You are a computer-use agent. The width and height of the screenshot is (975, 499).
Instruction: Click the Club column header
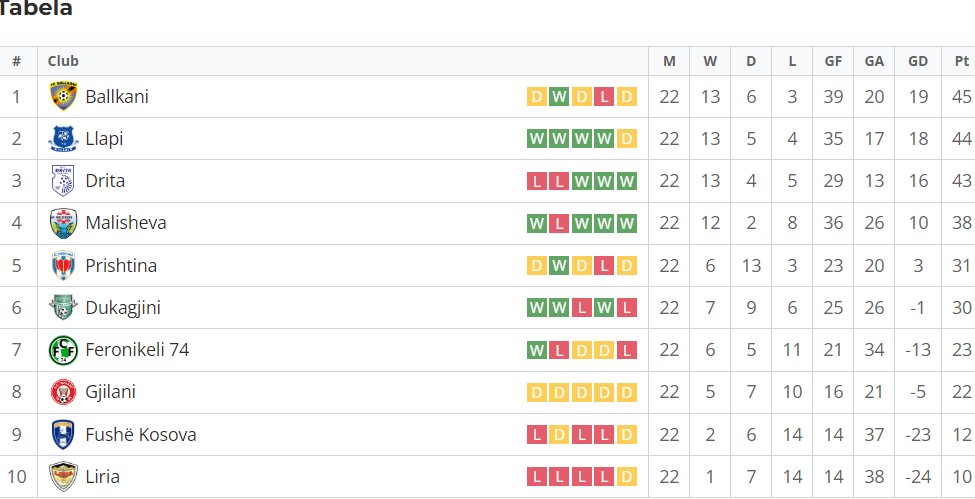coord(63,61)
